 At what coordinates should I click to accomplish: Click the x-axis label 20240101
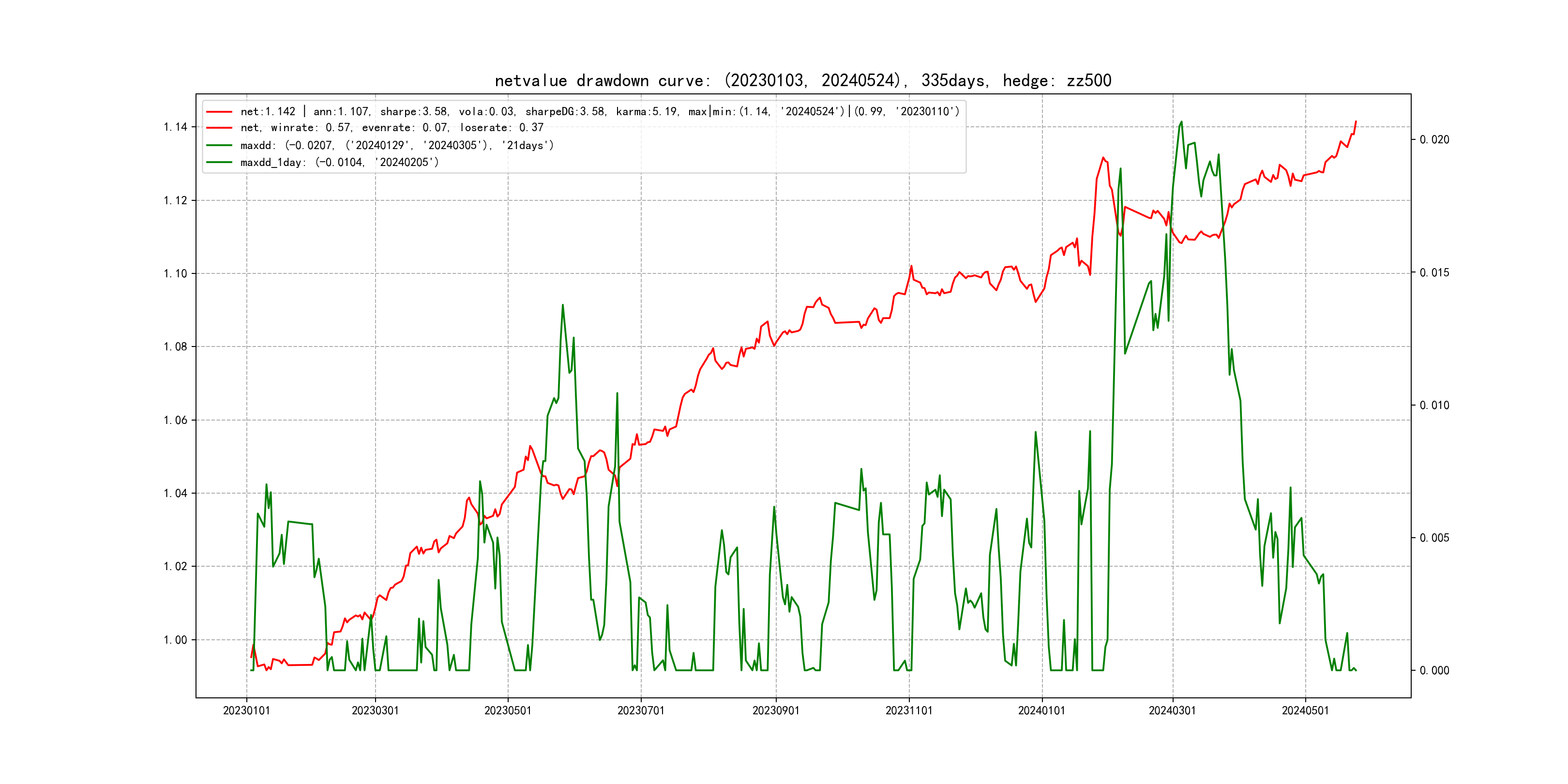(x=1041, y=710)
